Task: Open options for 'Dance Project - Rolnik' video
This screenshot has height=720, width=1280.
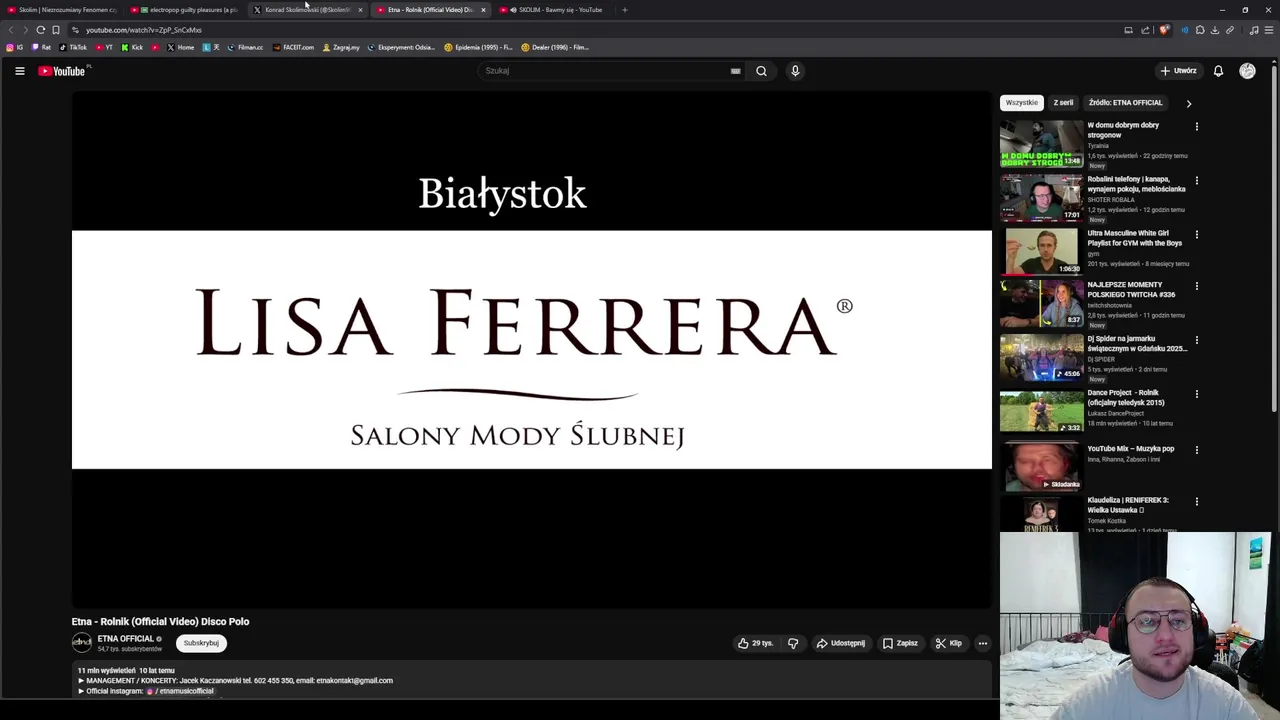Action: (1196, 395)
